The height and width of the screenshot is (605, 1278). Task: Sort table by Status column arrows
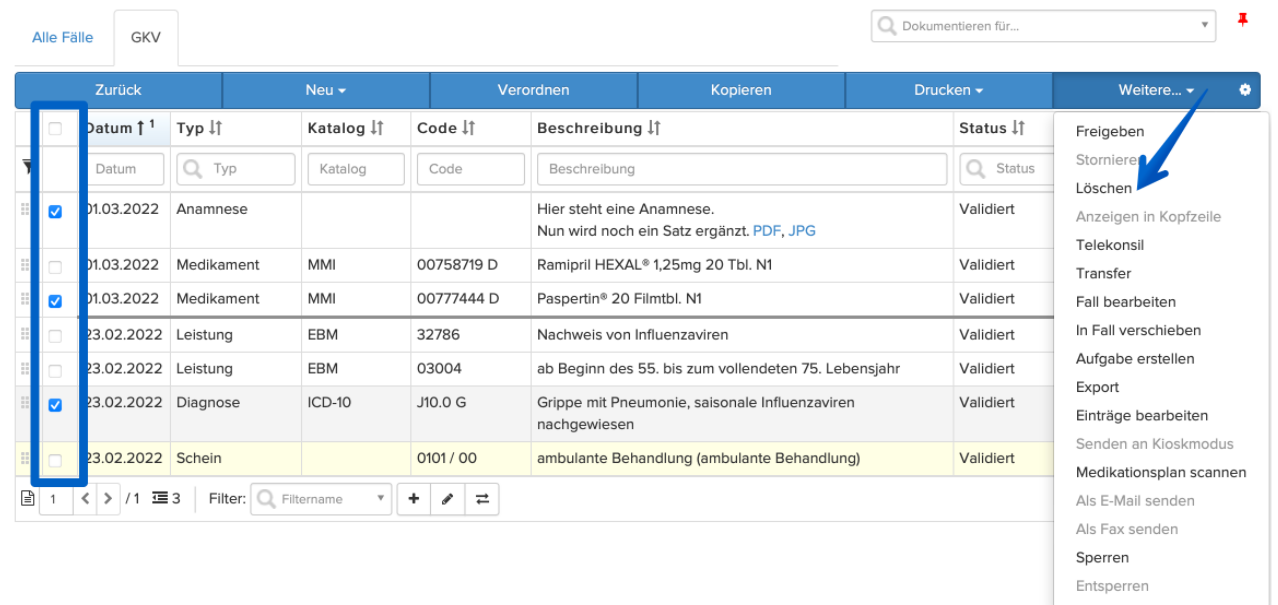pyautogui.click(x=1018, y=128)
